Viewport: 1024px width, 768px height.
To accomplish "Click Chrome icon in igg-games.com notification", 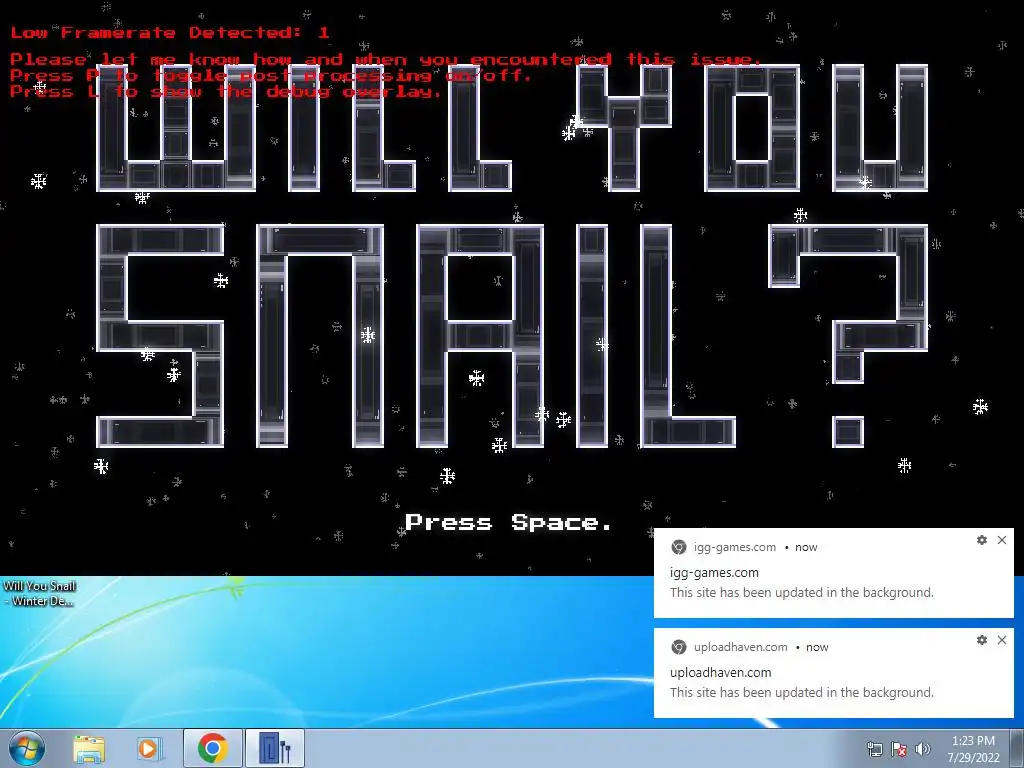I will (679, 547).
